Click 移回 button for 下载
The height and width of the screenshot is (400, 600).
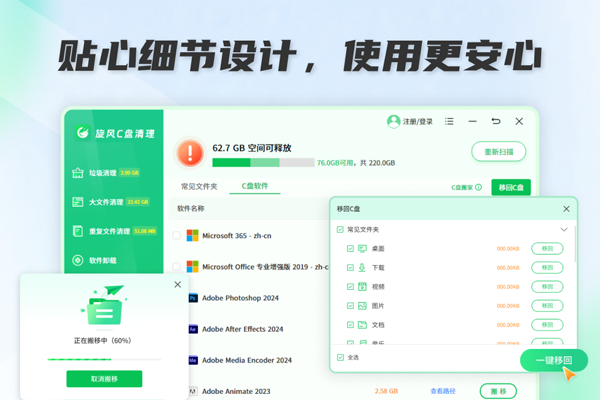pyautogui.click(x=547, y=268)
